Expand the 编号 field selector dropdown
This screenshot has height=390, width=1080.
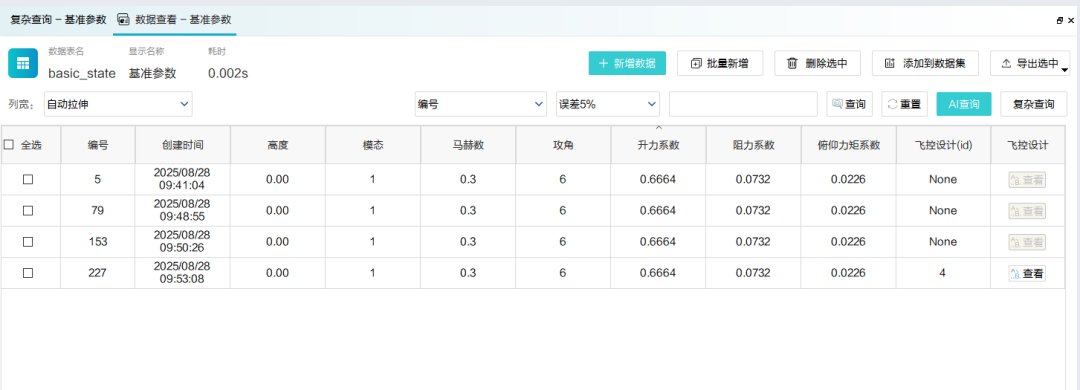click(x=481, y=104)
